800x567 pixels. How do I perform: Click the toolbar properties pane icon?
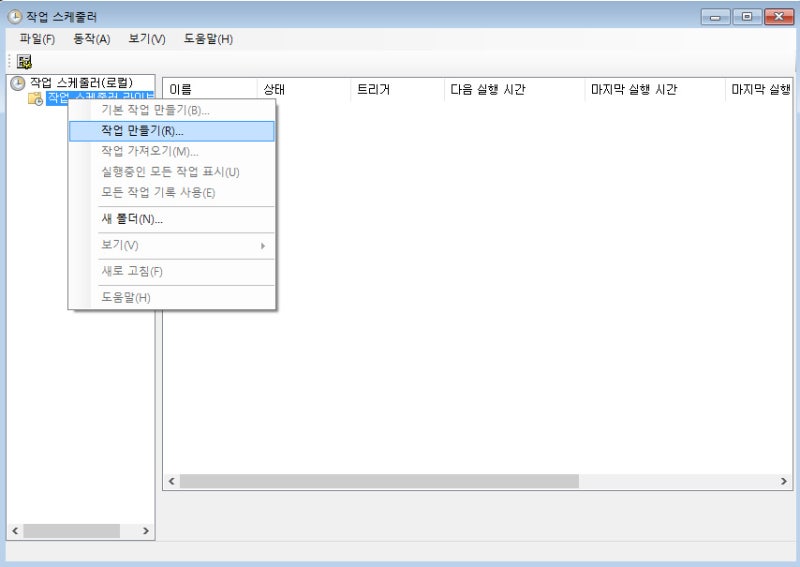[24, 62]
